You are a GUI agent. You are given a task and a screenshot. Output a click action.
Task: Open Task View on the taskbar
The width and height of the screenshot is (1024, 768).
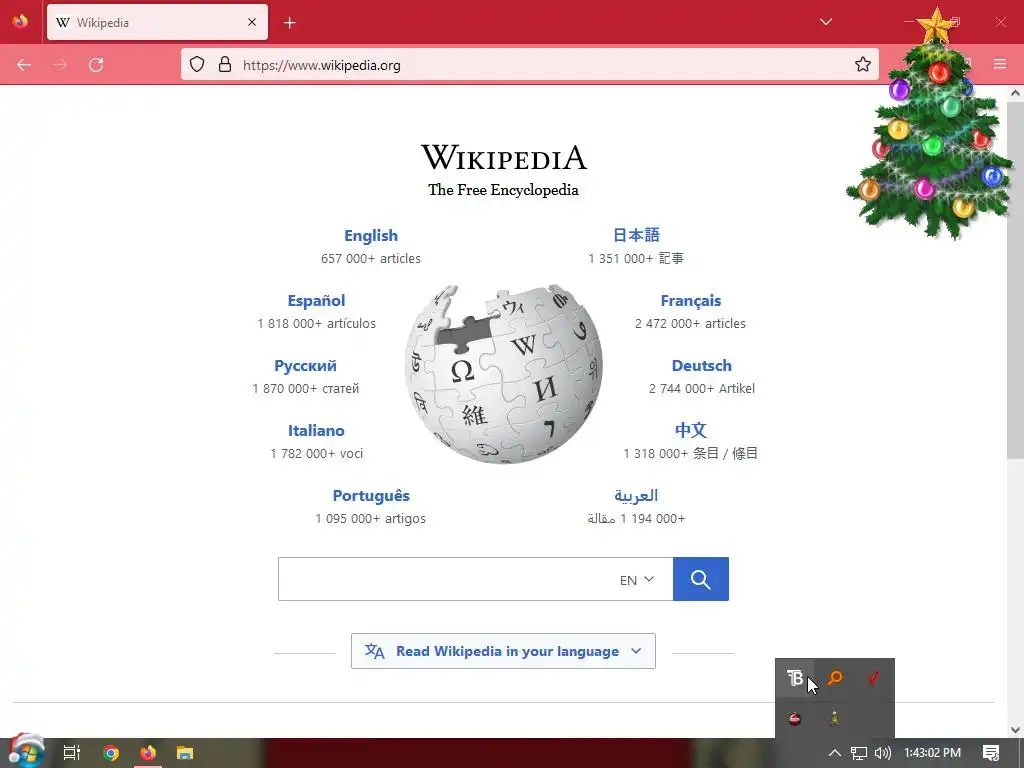pos(71,753)
